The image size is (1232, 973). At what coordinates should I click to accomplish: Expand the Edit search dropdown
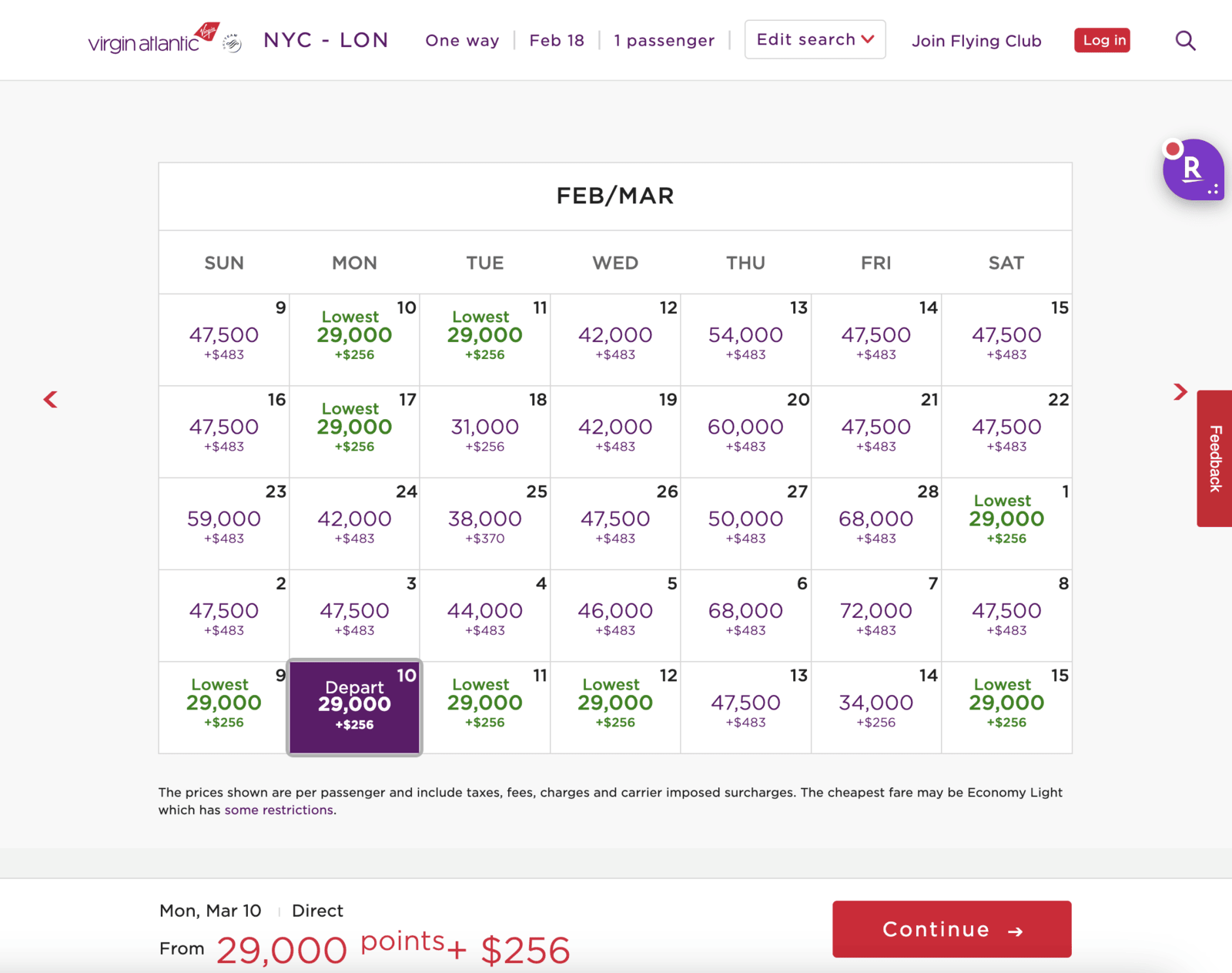coord(814,39)
